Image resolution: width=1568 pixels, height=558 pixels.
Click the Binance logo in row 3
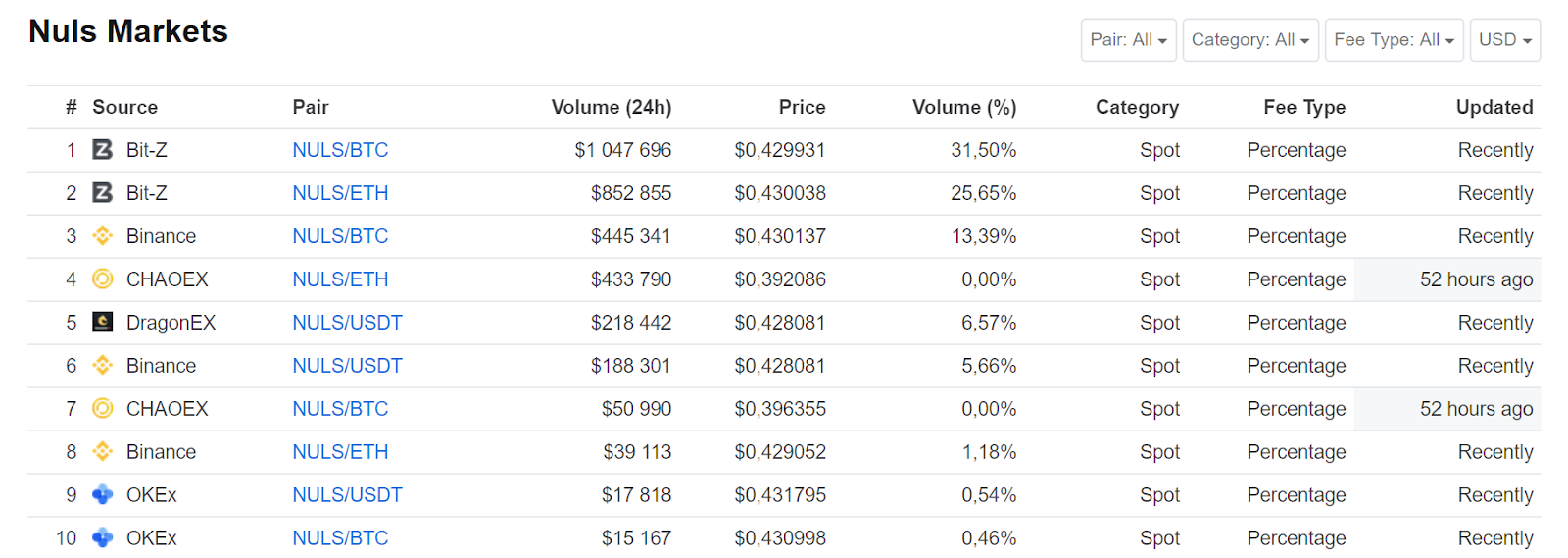click(102, 236)
